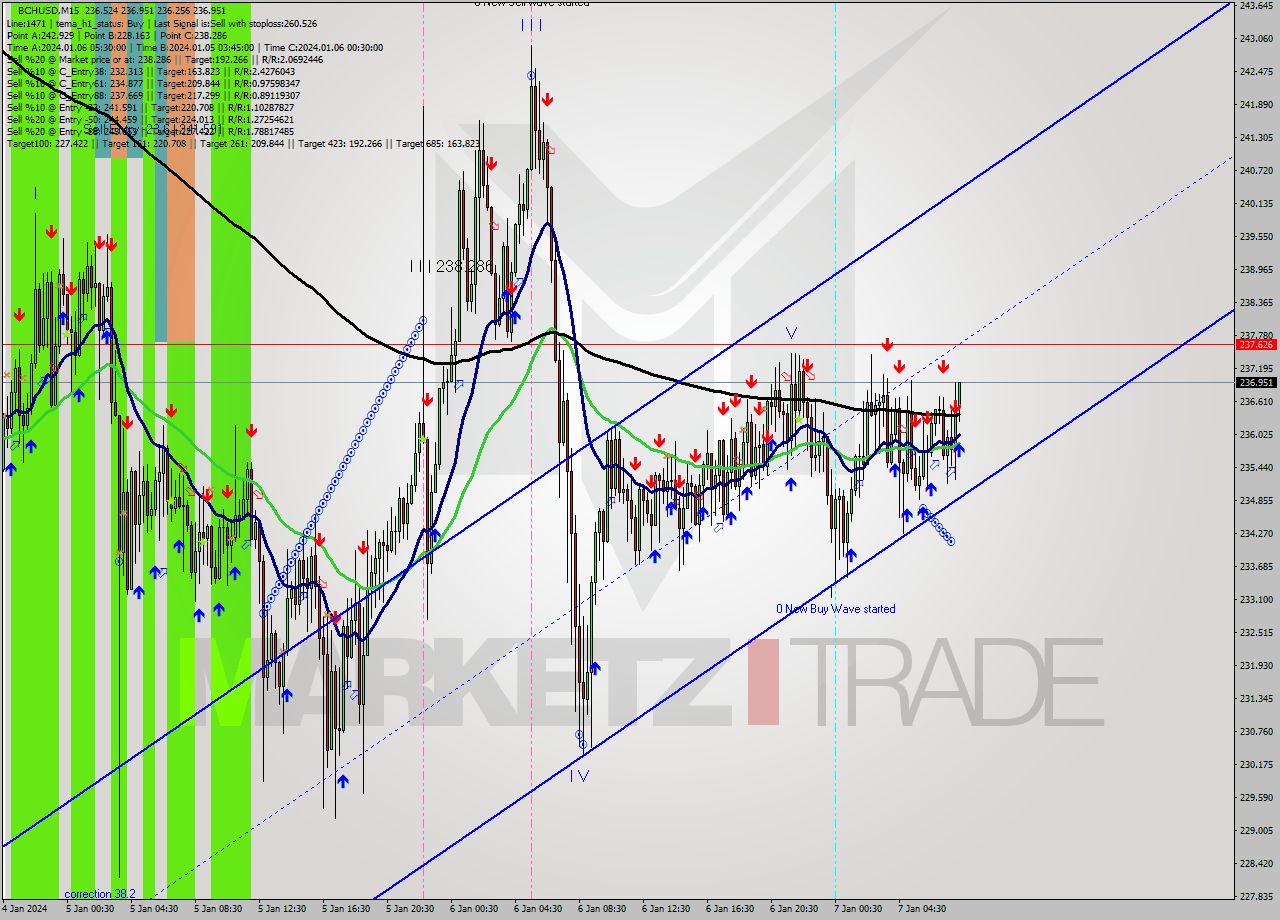Screen dimensions: 1280x920
Task: Select the '5 Jan 16:30' time label
Action: coord(346,909)
